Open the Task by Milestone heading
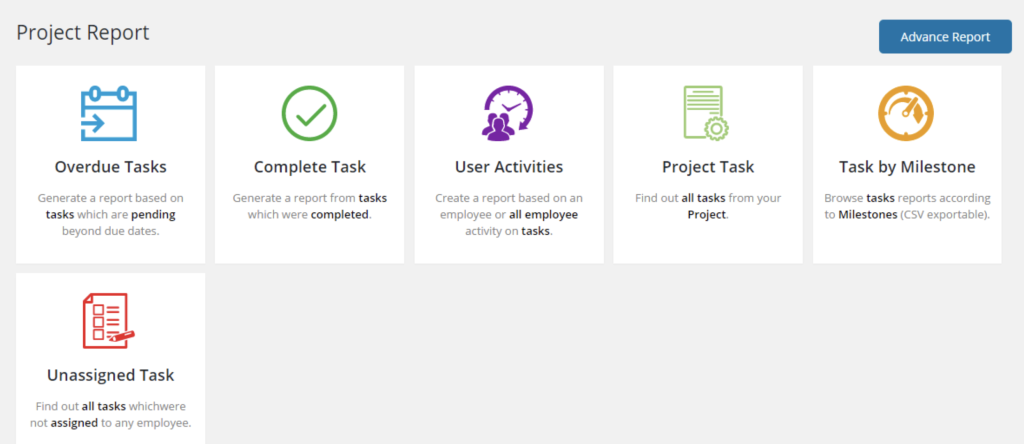 pyautogui.click(x=907, y=167)
